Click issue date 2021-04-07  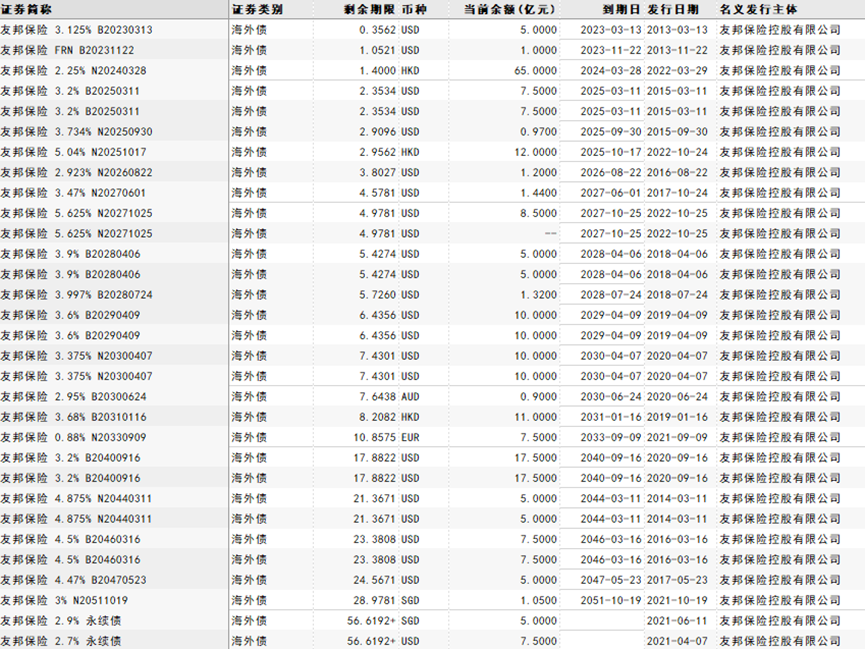pyautogui.click(x=677, y=641)
